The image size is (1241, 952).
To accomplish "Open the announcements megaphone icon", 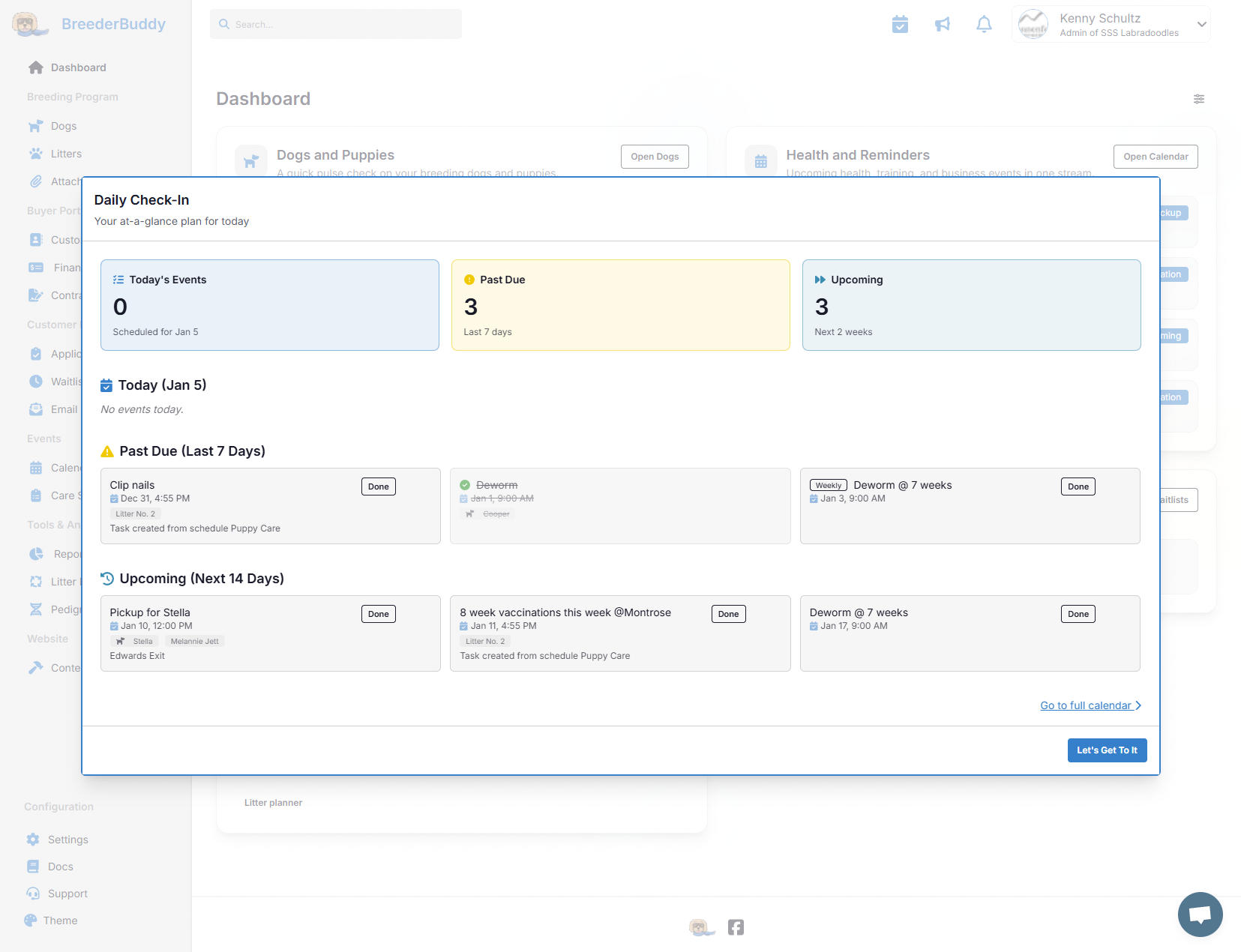I will [x=943, y=25].
